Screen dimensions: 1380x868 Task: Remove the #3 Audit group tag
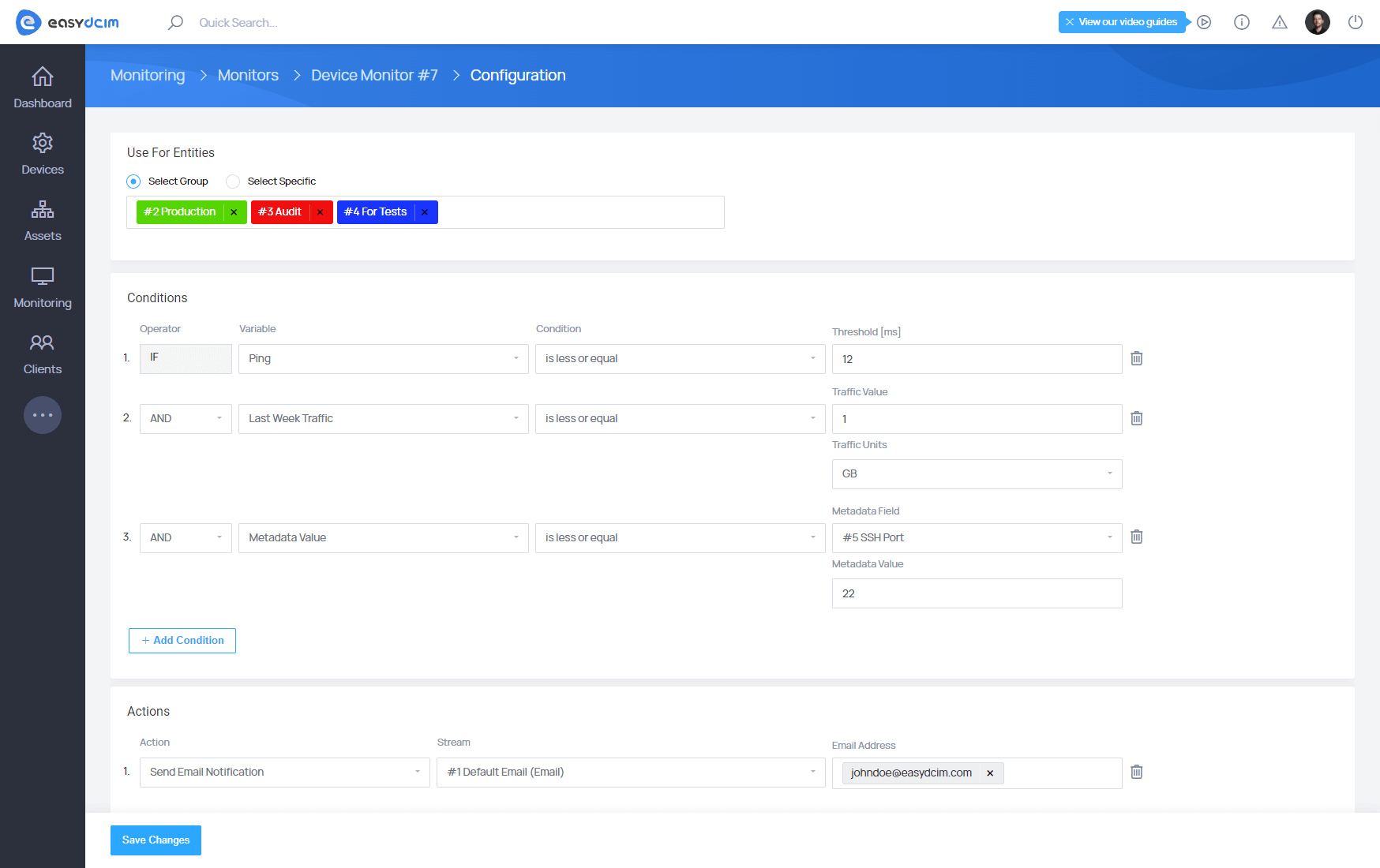pos(320,211)
